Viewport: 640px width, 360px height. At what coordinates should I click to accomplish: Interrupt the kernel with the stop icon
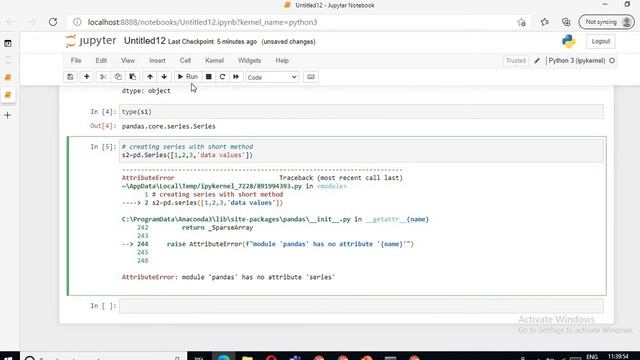click(209, 77)
